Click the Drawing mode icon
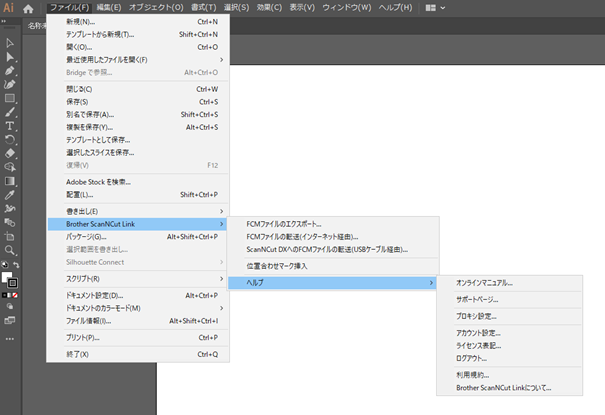 (10, 306)
